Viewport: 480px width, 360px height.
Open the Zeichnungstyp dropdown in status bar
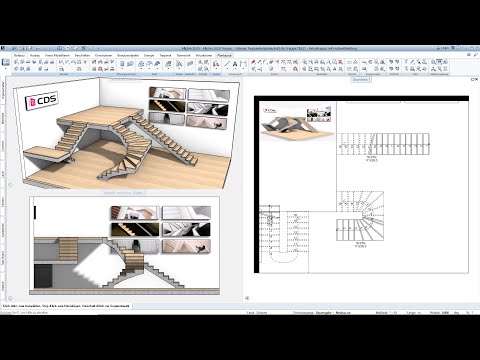tap(322, 313)
